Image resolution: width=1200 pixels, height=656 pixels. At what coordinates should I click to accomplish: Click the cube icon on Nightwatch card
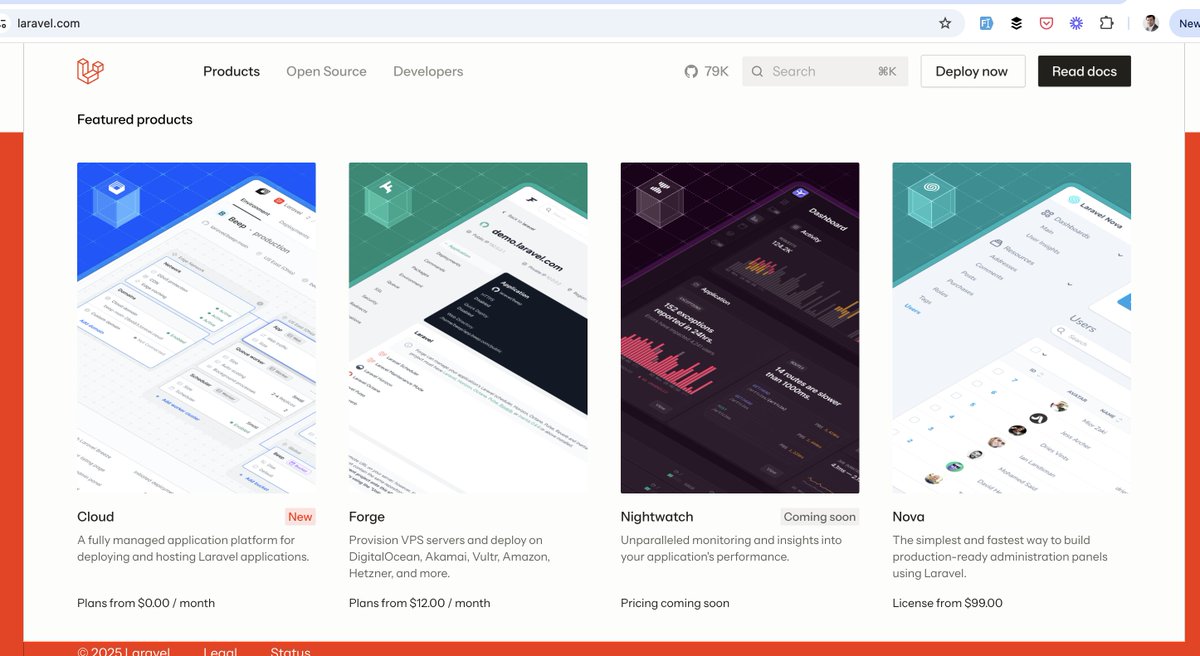661,200
